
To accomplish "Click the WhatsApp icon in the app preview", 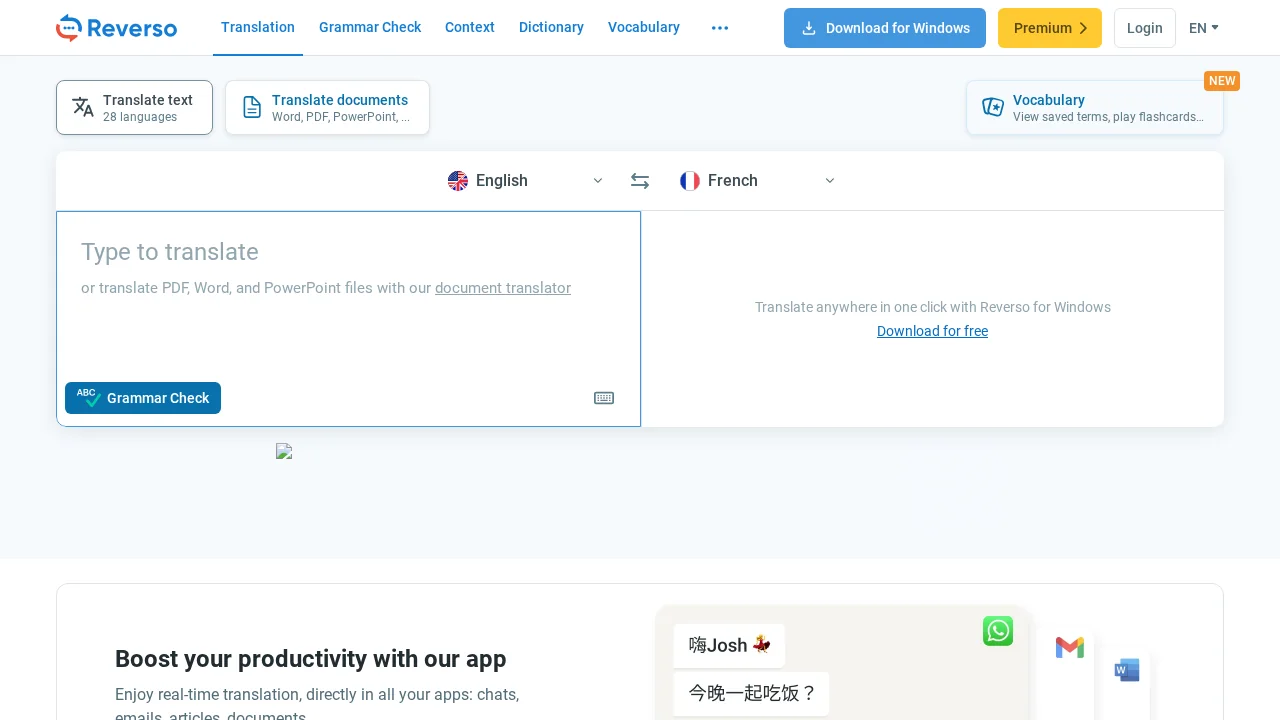I will 998,631.
